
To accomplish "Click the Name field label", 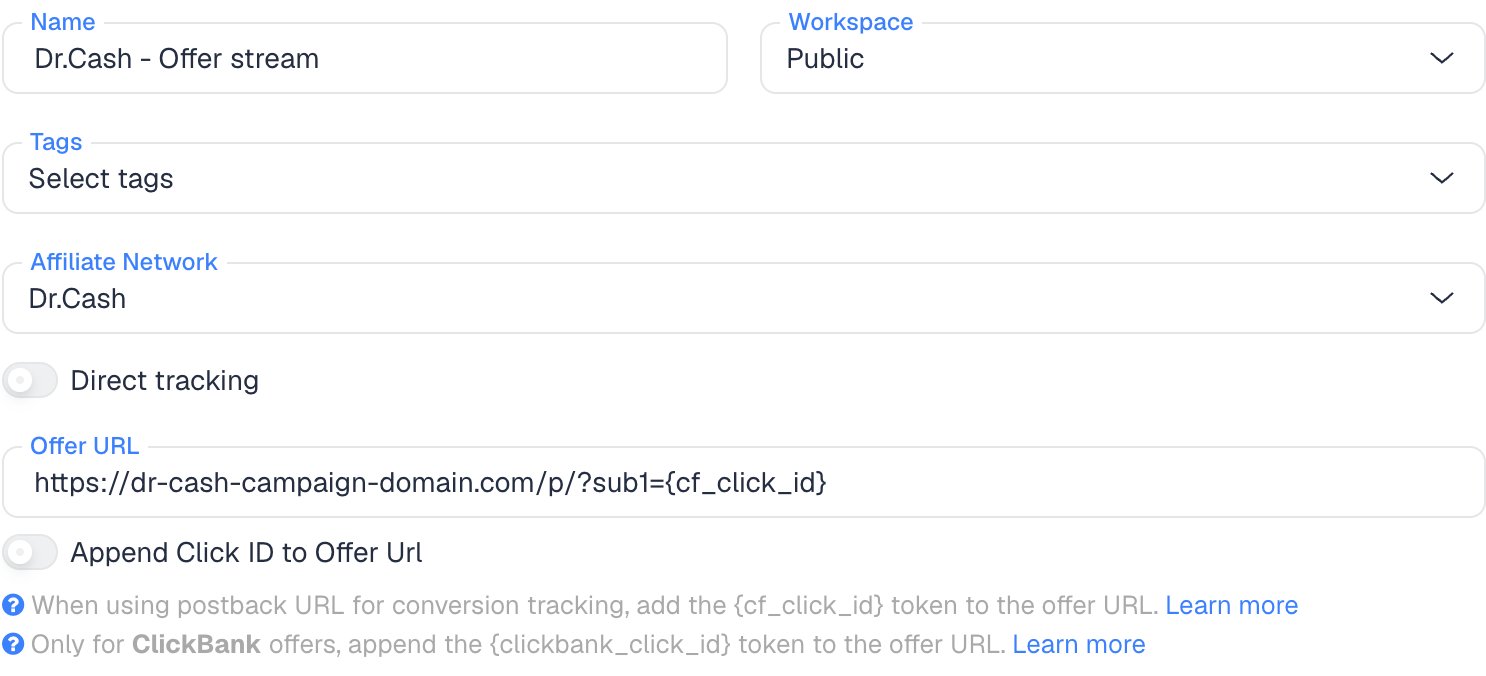I will click(x=63, y=22).
